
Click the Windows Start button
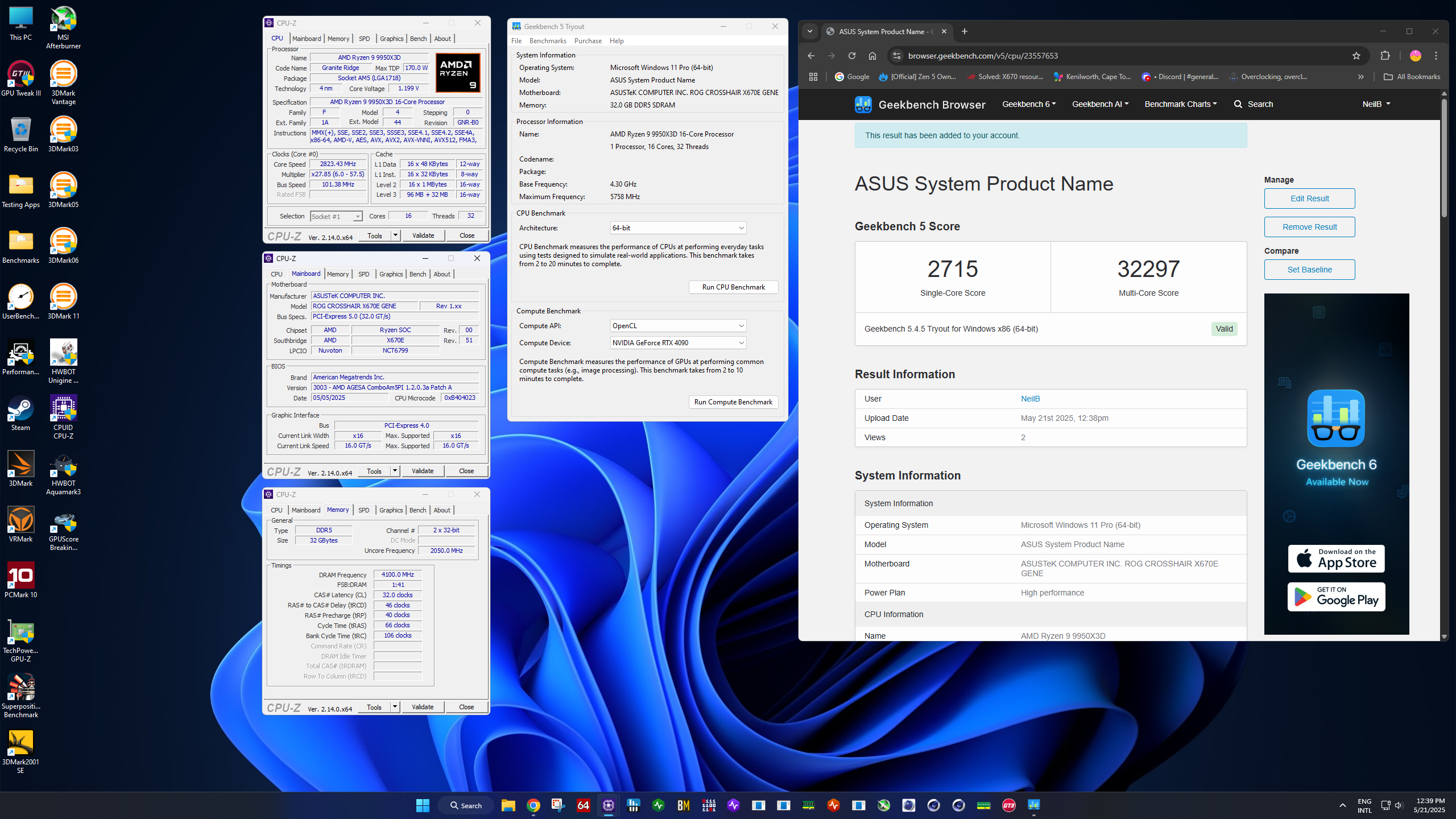coord(423,805)
